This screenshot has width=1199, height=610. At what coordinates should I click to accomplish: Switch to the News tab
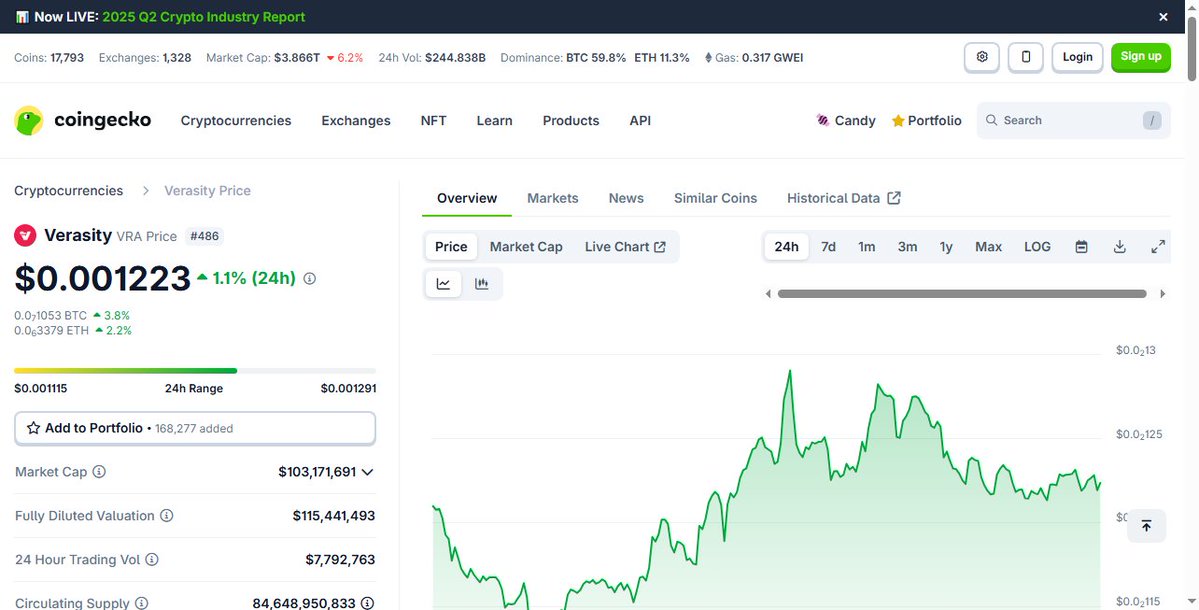626,198
